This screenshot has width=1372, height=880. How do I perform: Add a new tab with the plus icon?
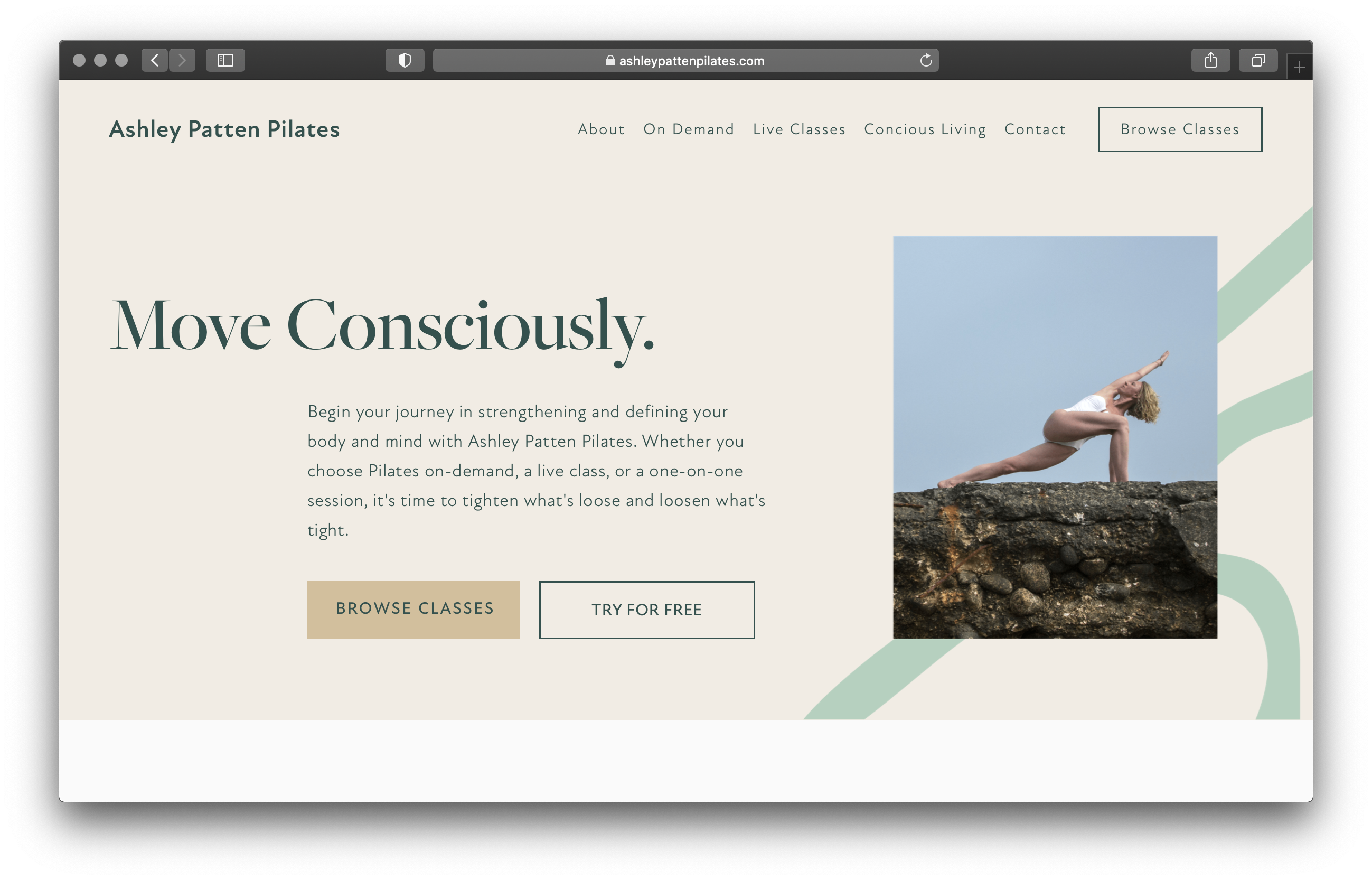pos(1299,68)
